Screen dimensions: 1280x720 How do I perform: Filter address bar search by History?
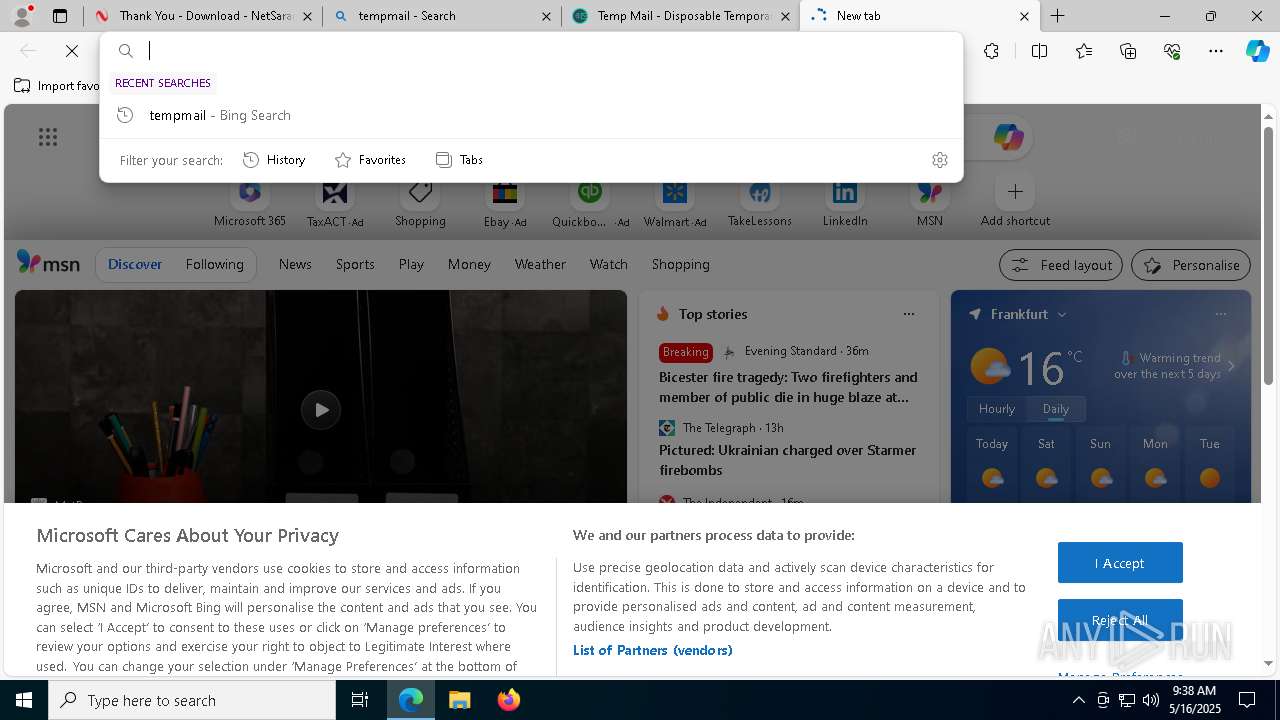click(274, 160)
